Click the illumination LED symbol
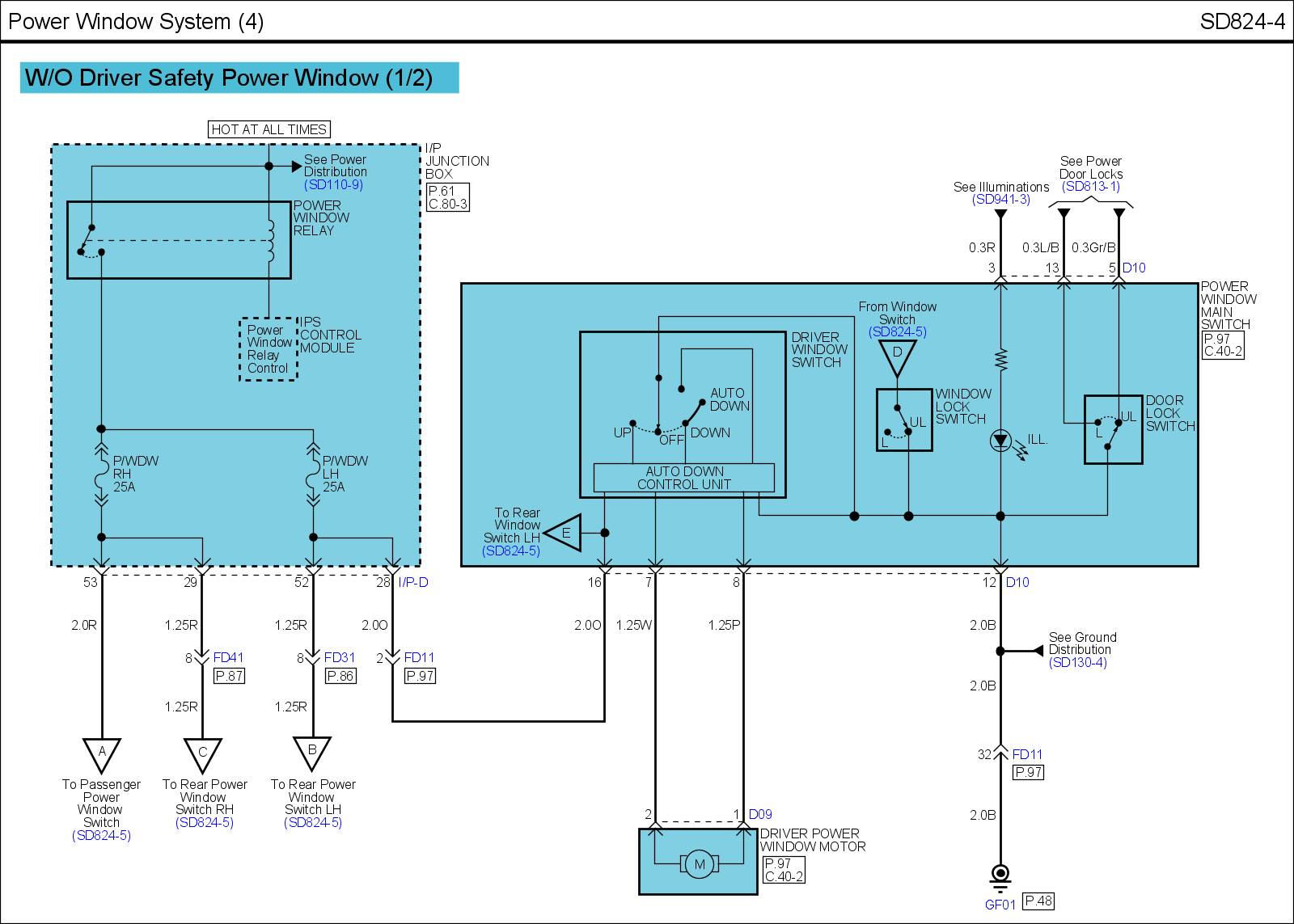The image size is (1294, 924). [1001, 441]
